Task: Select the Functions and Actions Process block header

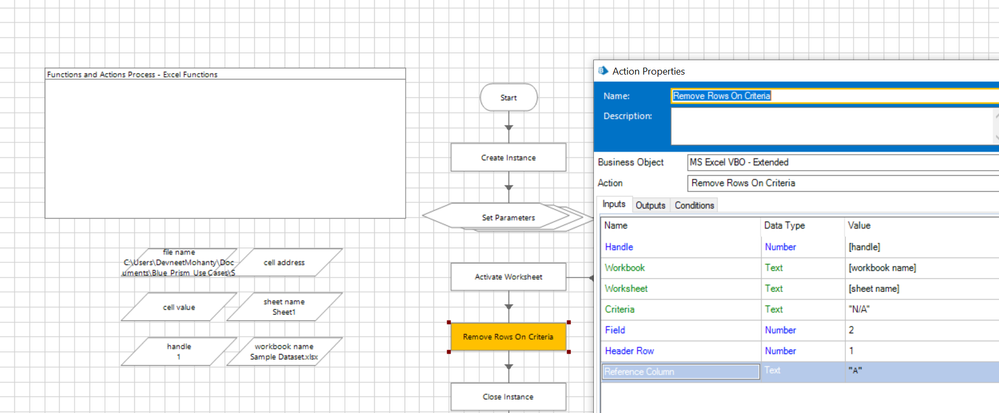Action: (x=225, y=74)
